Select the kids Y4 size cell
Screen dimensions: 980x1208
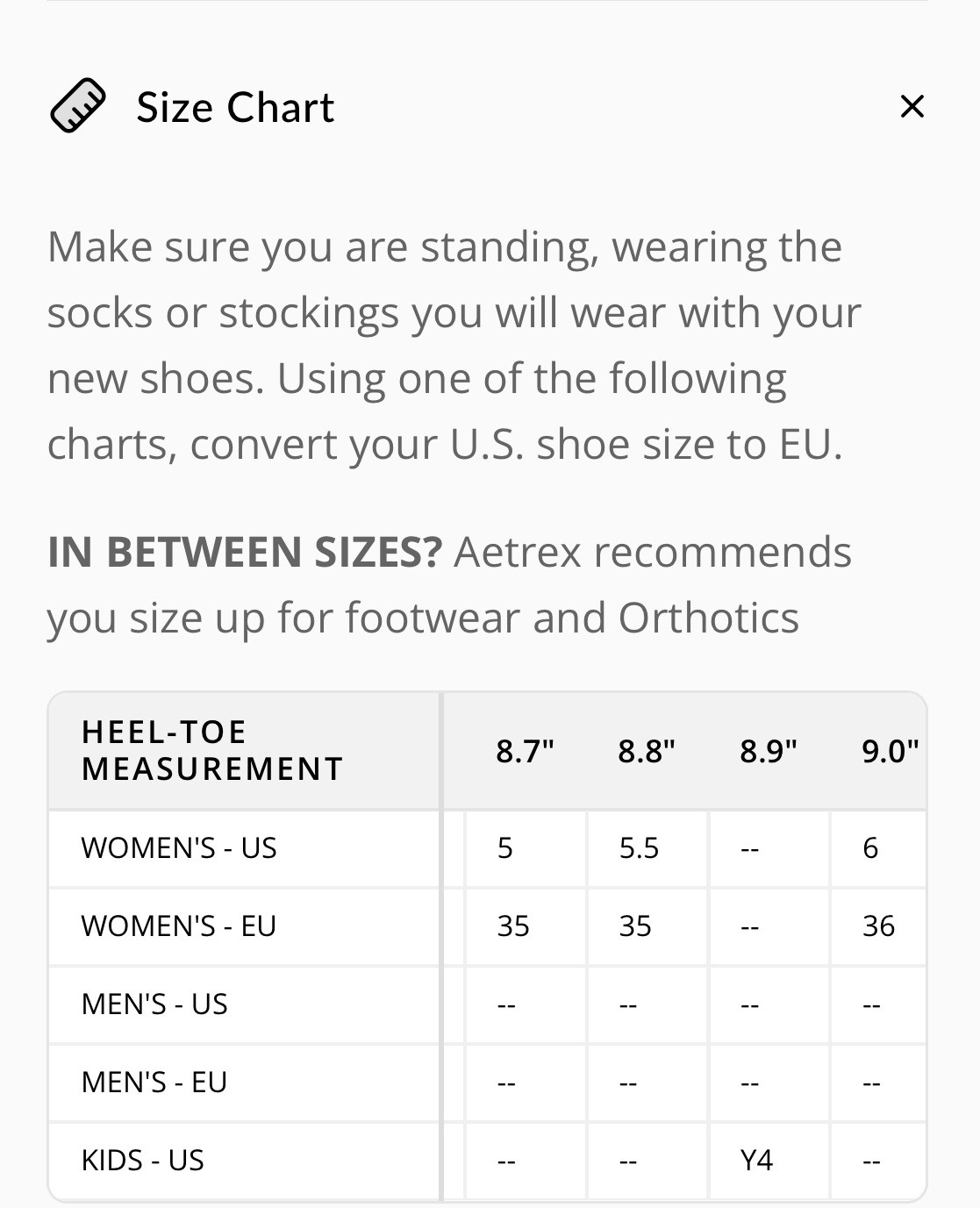[756, 1161]
